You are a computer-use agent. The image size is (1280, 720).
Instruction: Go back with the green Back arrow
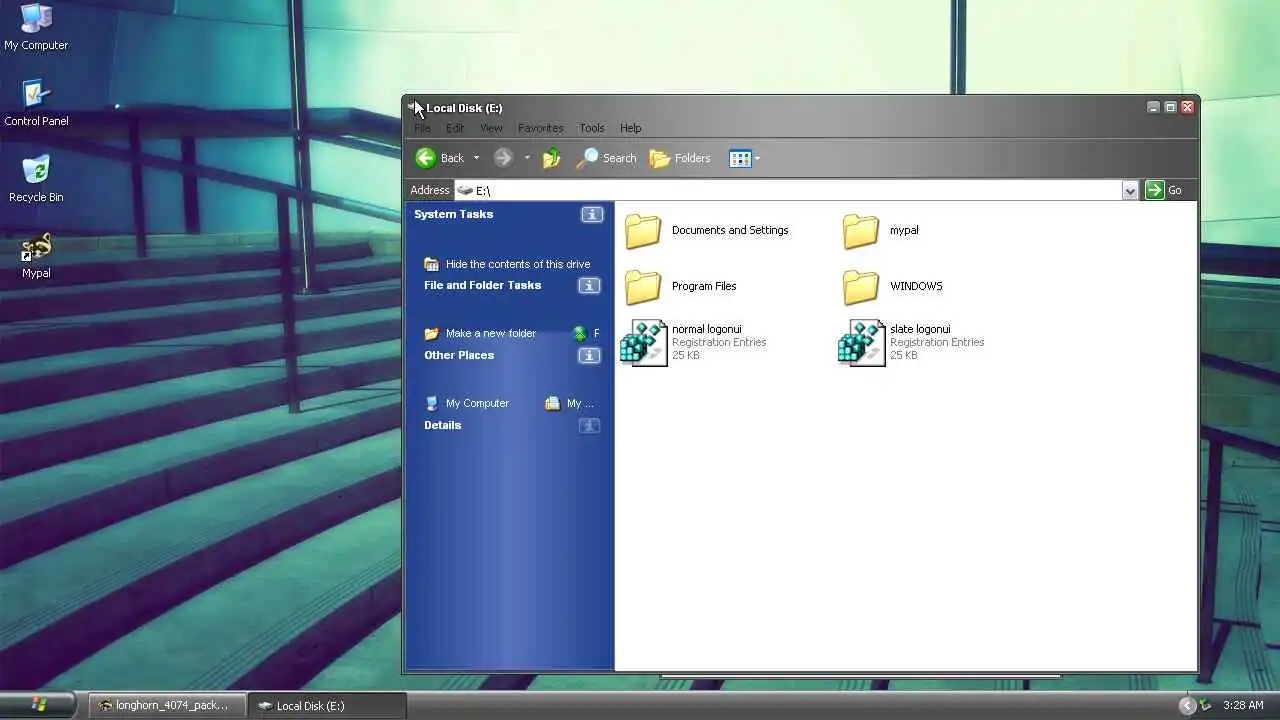click(x=440, y=158)
